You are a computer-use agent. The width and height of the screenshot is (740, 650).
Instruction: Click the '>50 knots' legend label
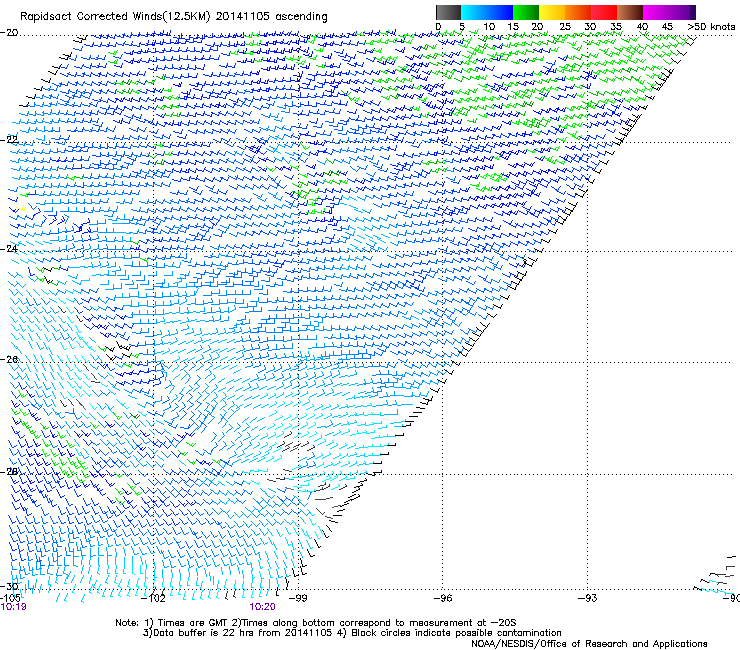(711, 27)
